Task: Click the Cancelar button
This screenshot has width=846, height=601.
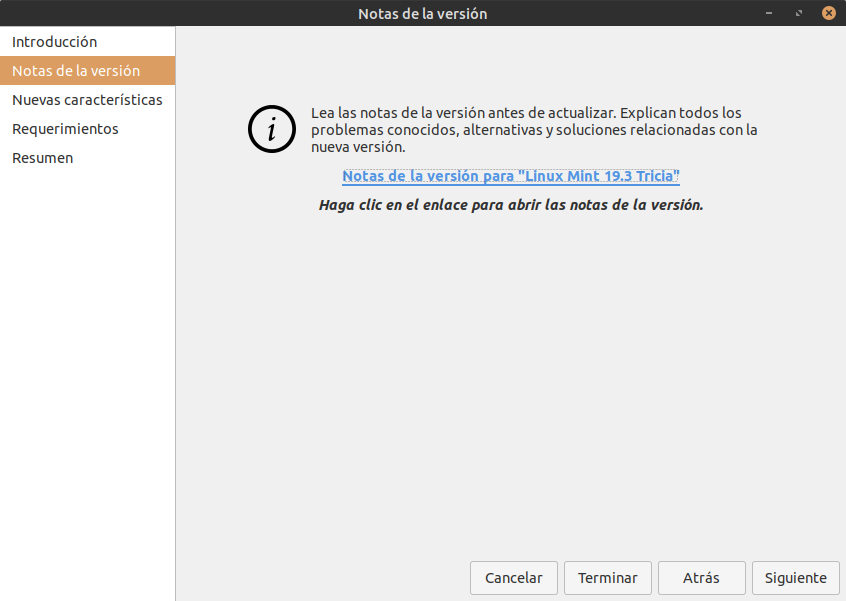Action: coord(514,578)
